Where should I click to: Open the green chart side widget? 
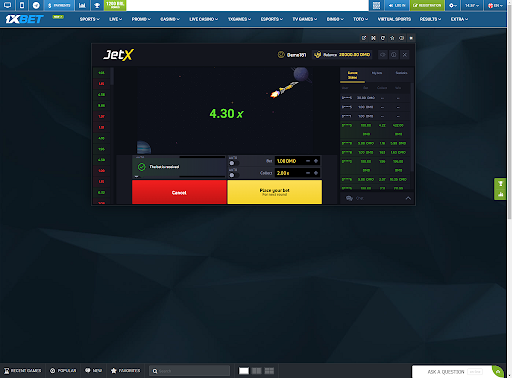click(x=500, y=194)
